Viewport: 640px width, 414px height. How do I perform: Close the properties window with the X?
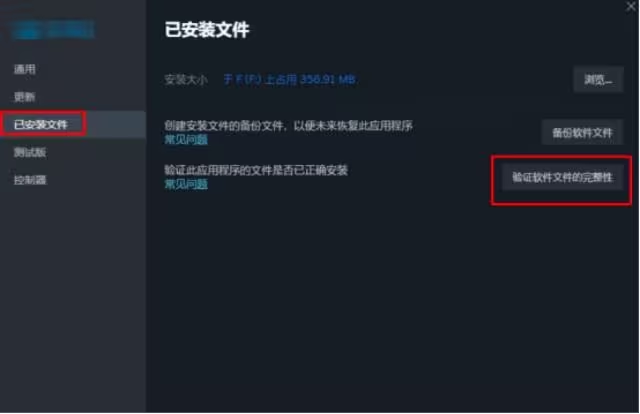tap(631, 7)
